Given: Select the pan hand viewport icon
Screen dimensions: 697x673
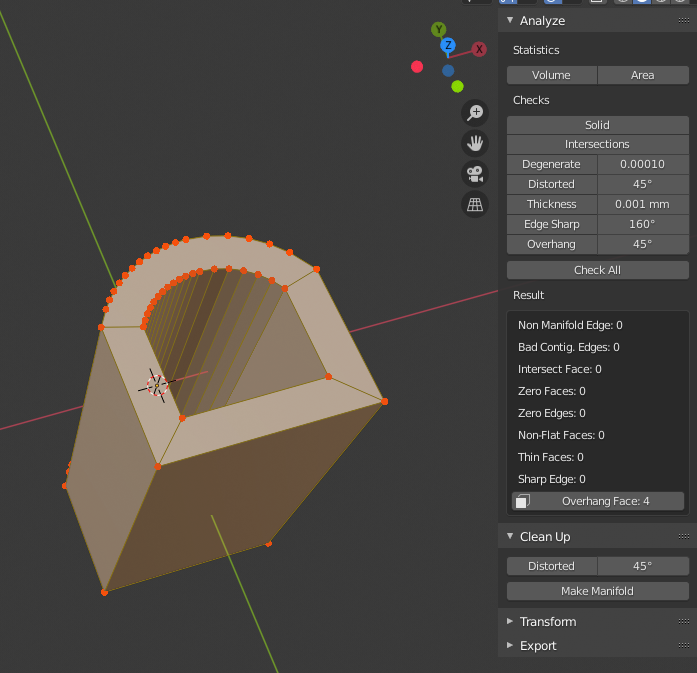Looking at the screenshot, I should 475,143.
